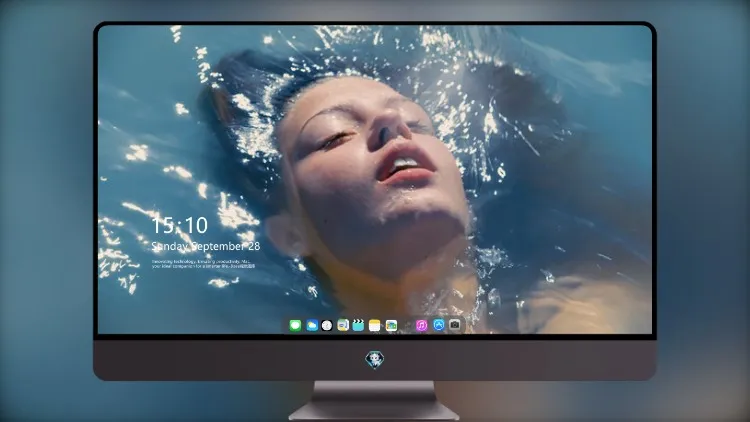The width and height of the screenshot is (750, 422).
Task: Click the diamond logo on monitor chin
Action: [x=375, y=360]
